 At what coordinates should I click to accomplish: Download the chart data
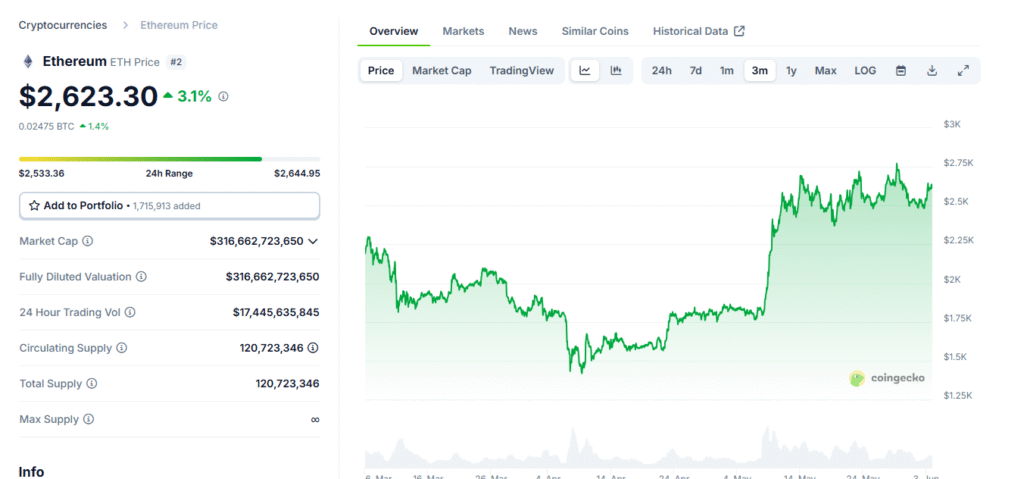pos(933,71)
